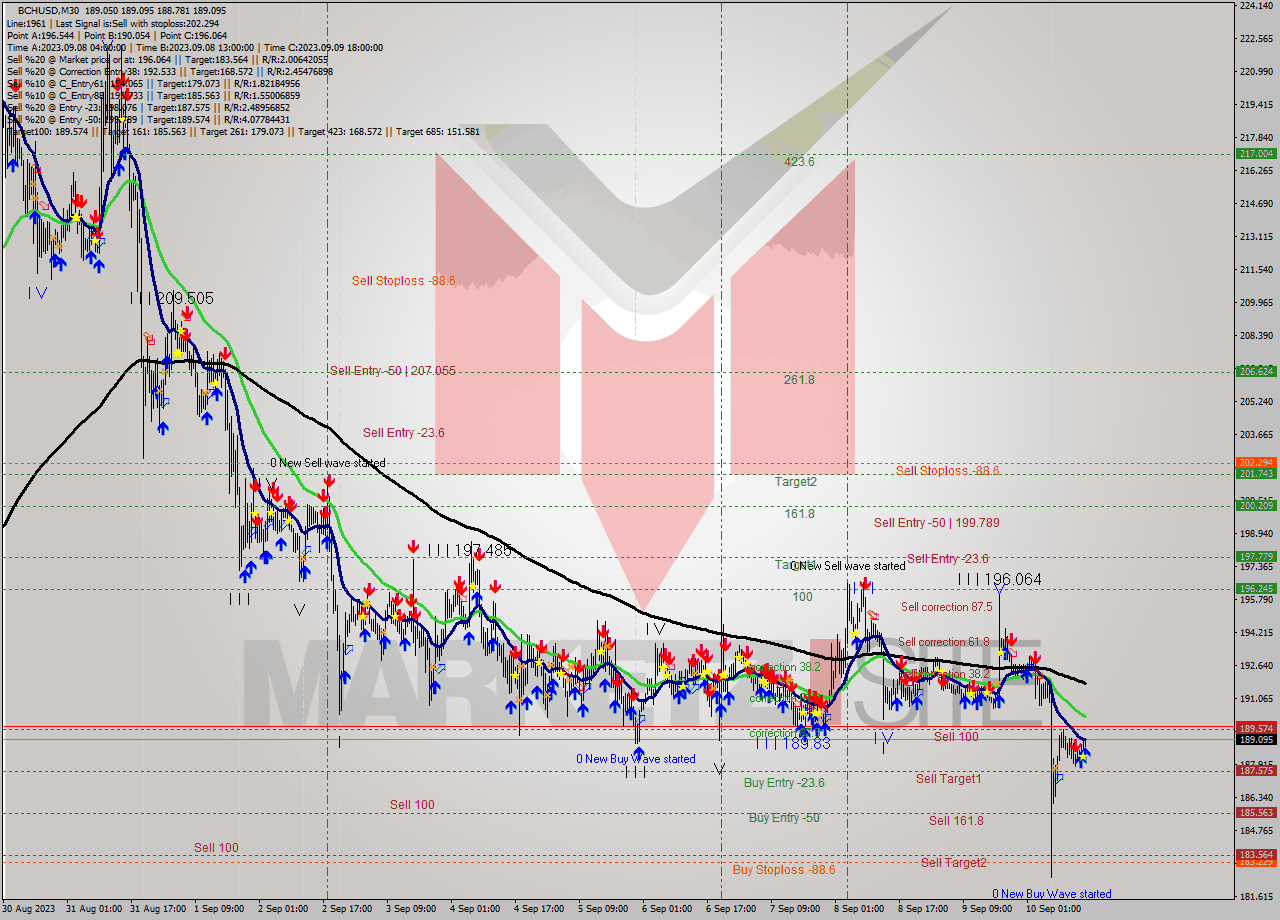The width and height of the screenshot is (1280, 920).
Task: Click the '2 Sep 17:00' time label
Action: [x=346, y=909]
